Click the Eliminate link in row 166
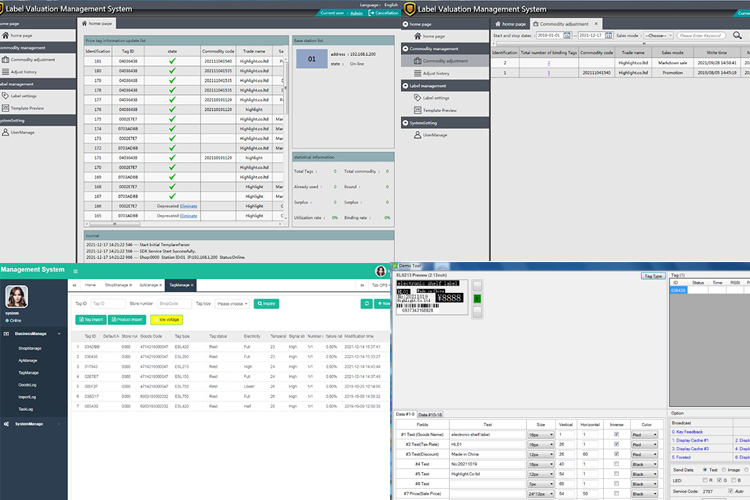 189,205
